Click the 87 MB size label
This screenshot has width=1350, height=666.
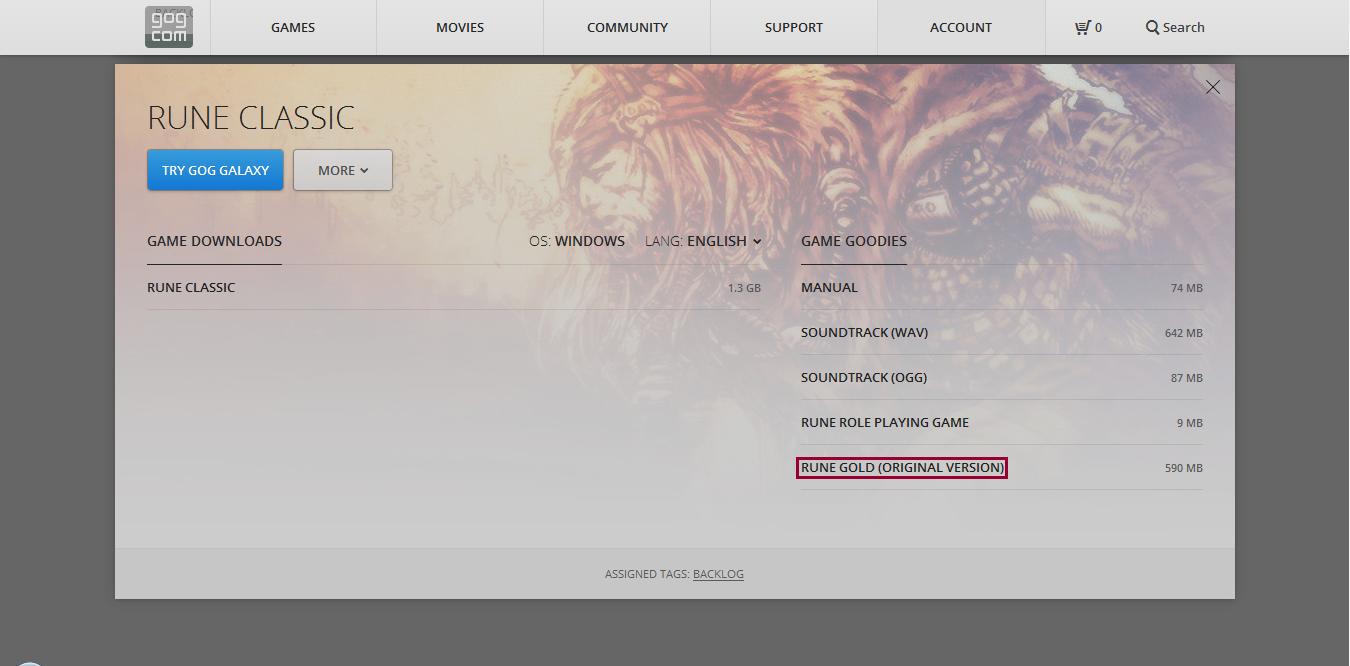tap(1187, 378)
